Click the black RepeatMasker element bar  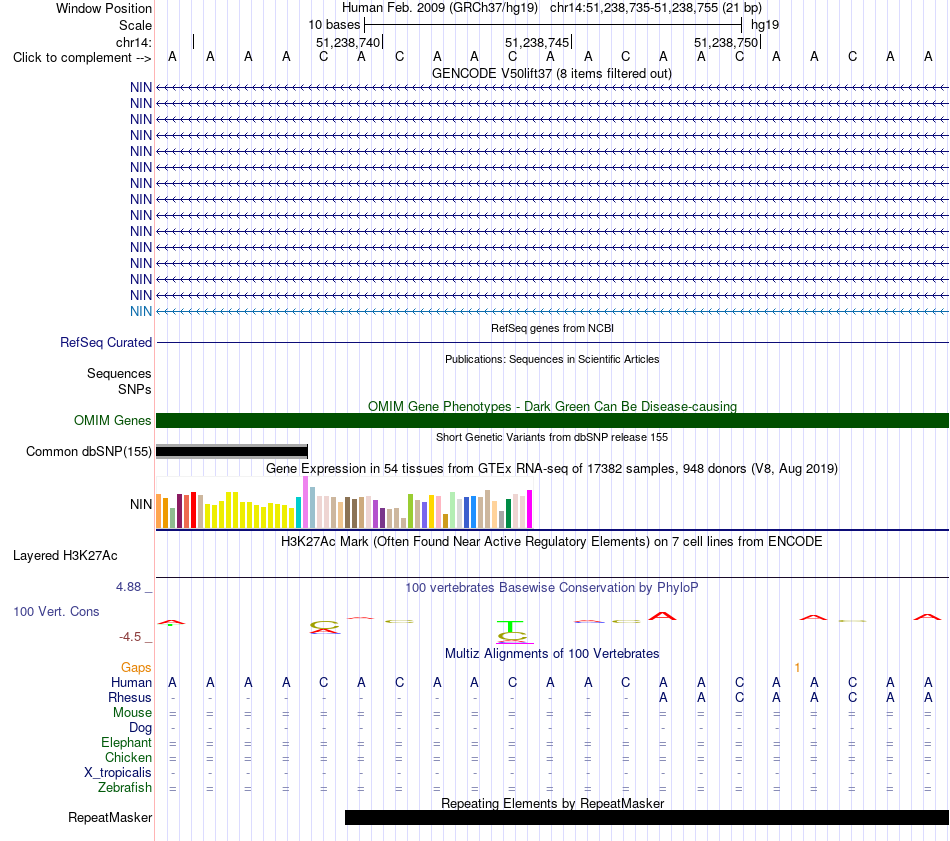[x=647, y=817]
